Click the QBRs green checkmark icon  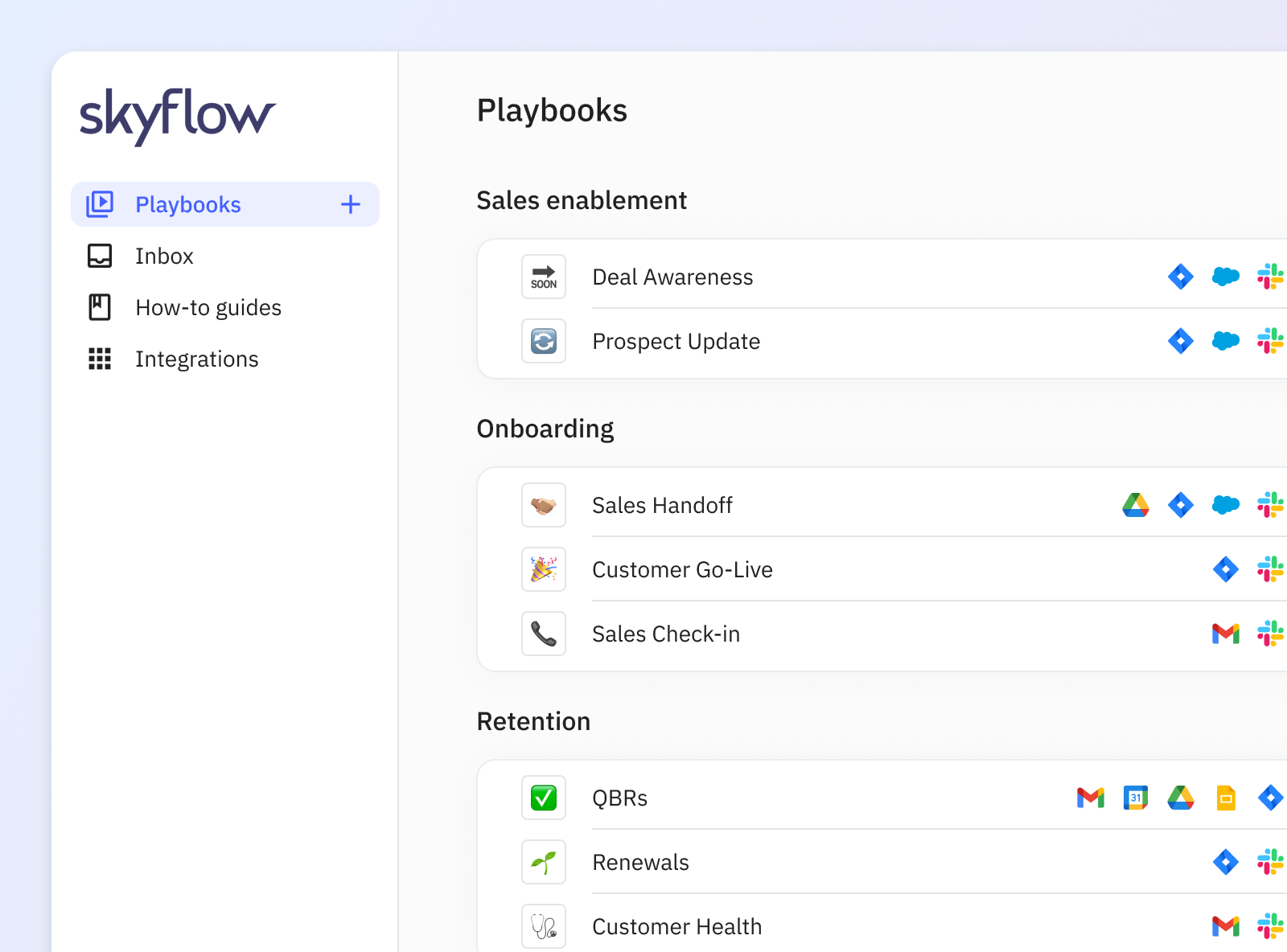click(x=544, y=798)
